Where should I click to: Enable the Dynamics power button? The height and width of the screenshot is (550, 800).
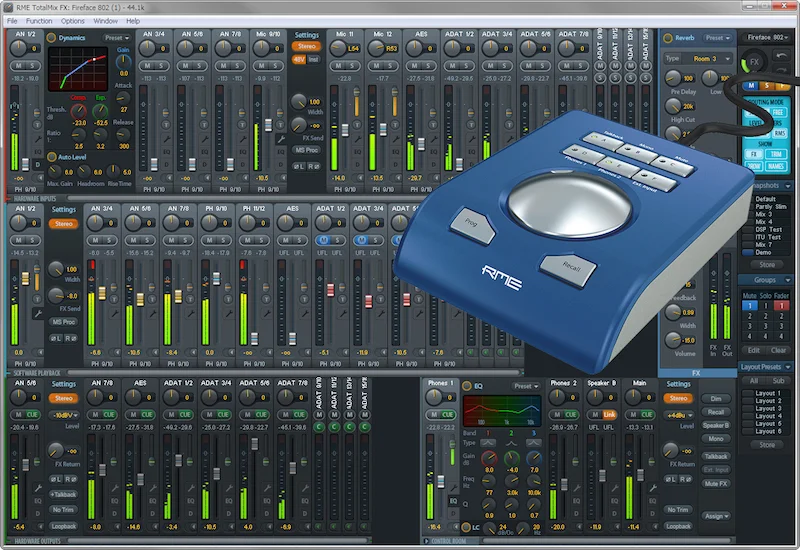point(51,38)
